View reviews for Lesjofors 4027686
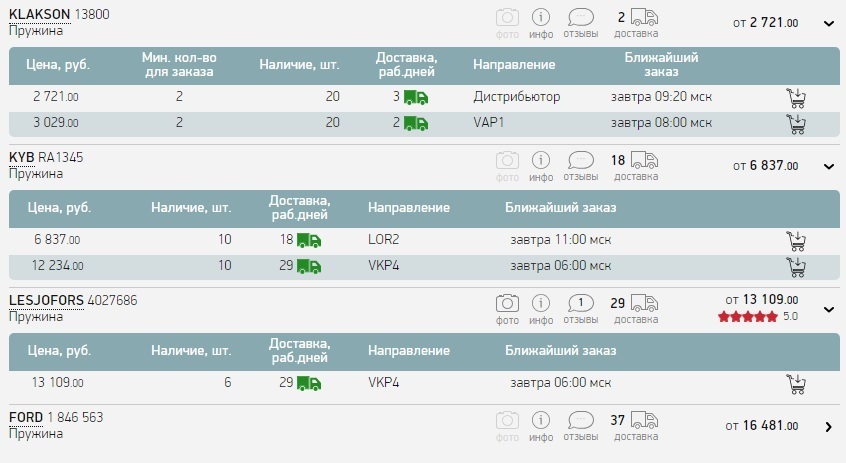 (580, 308)
